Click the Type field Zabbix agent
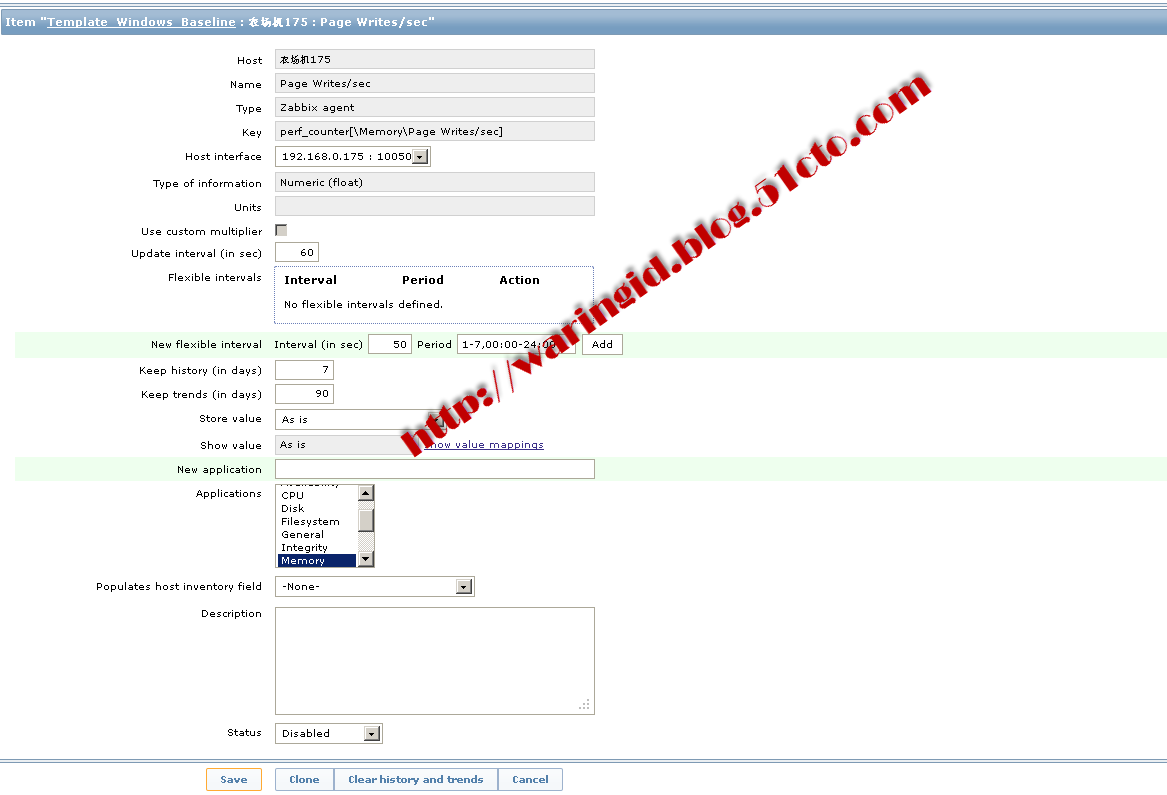This screenshot has width=1167, height=795. pyautogui.click(x=435, y=107)
